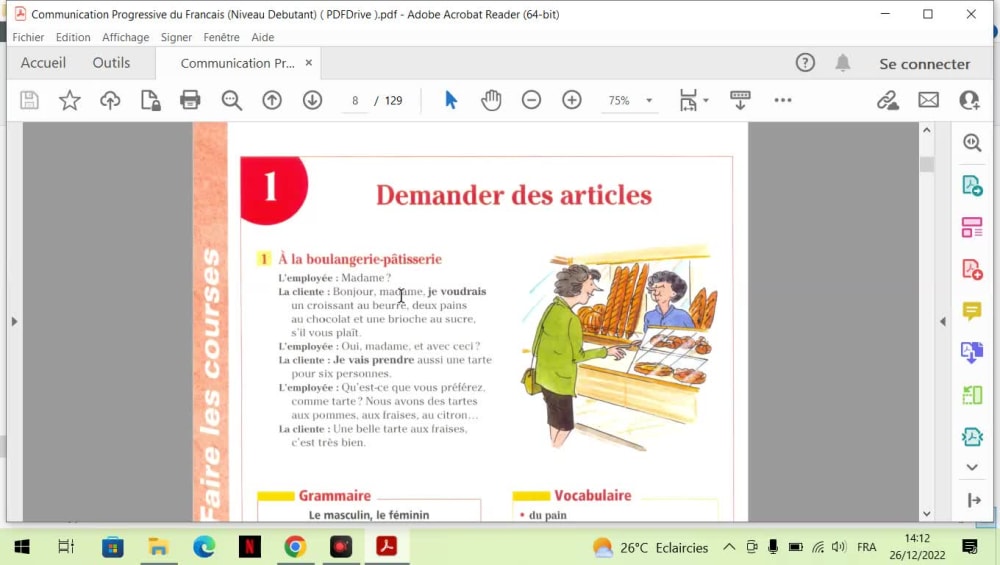The image size is (1000, 565).
Task: Zoom in using the plus icon
Action: point(571,100)
